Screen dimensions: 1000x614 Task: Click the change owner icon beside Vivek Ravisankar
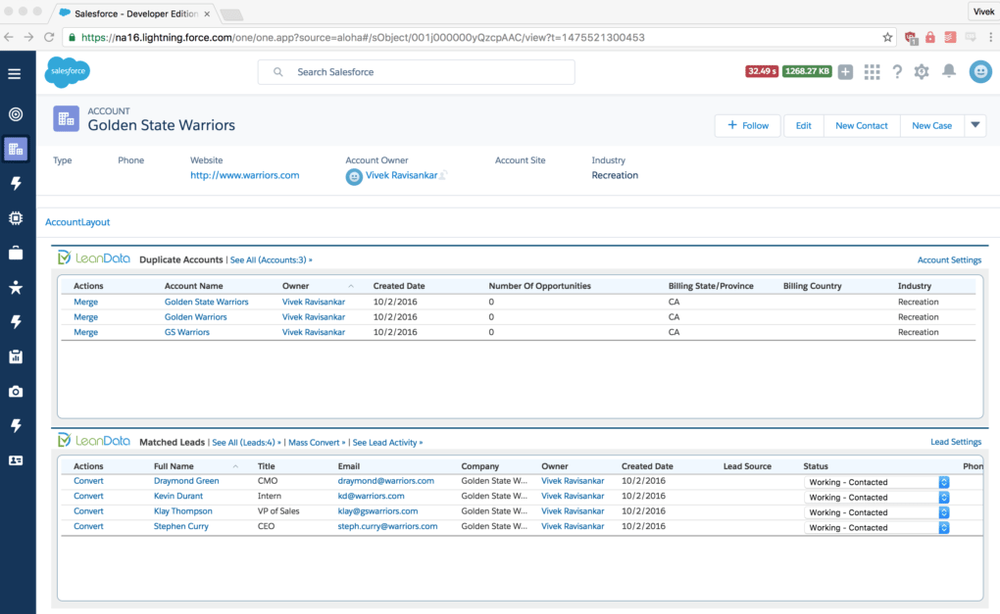click(x=444, y=174)
